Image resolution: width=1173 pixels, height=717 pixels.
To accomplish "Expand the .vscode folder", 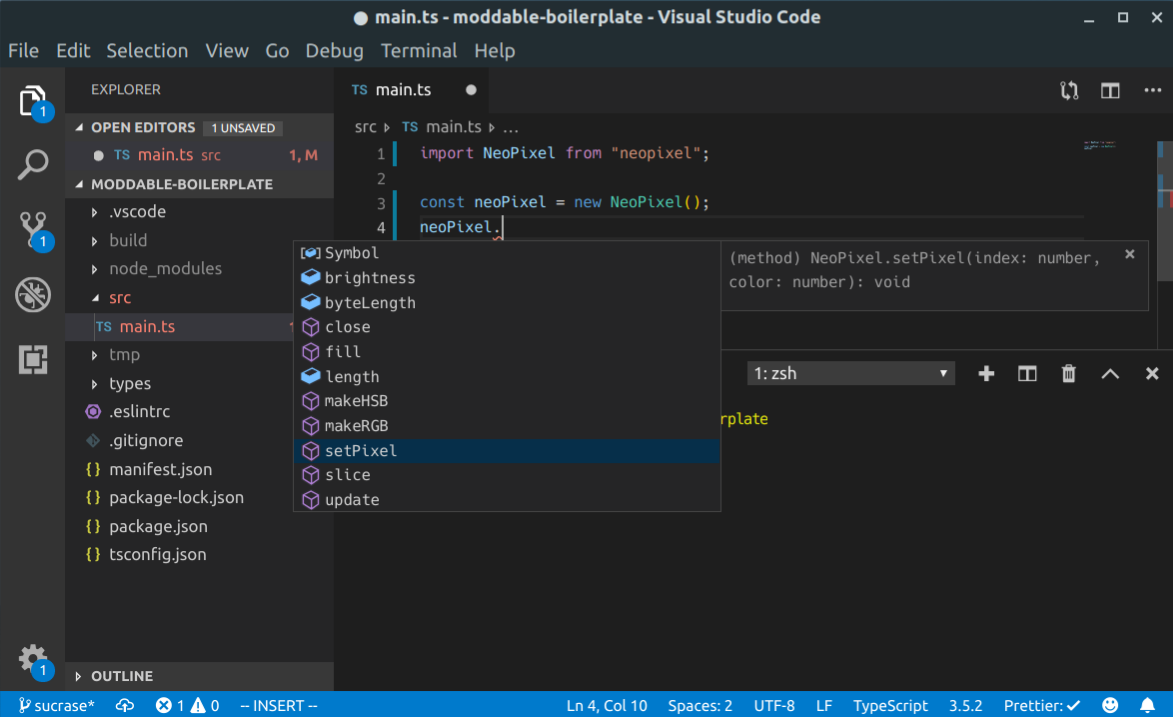I will (x=94, y=213).
